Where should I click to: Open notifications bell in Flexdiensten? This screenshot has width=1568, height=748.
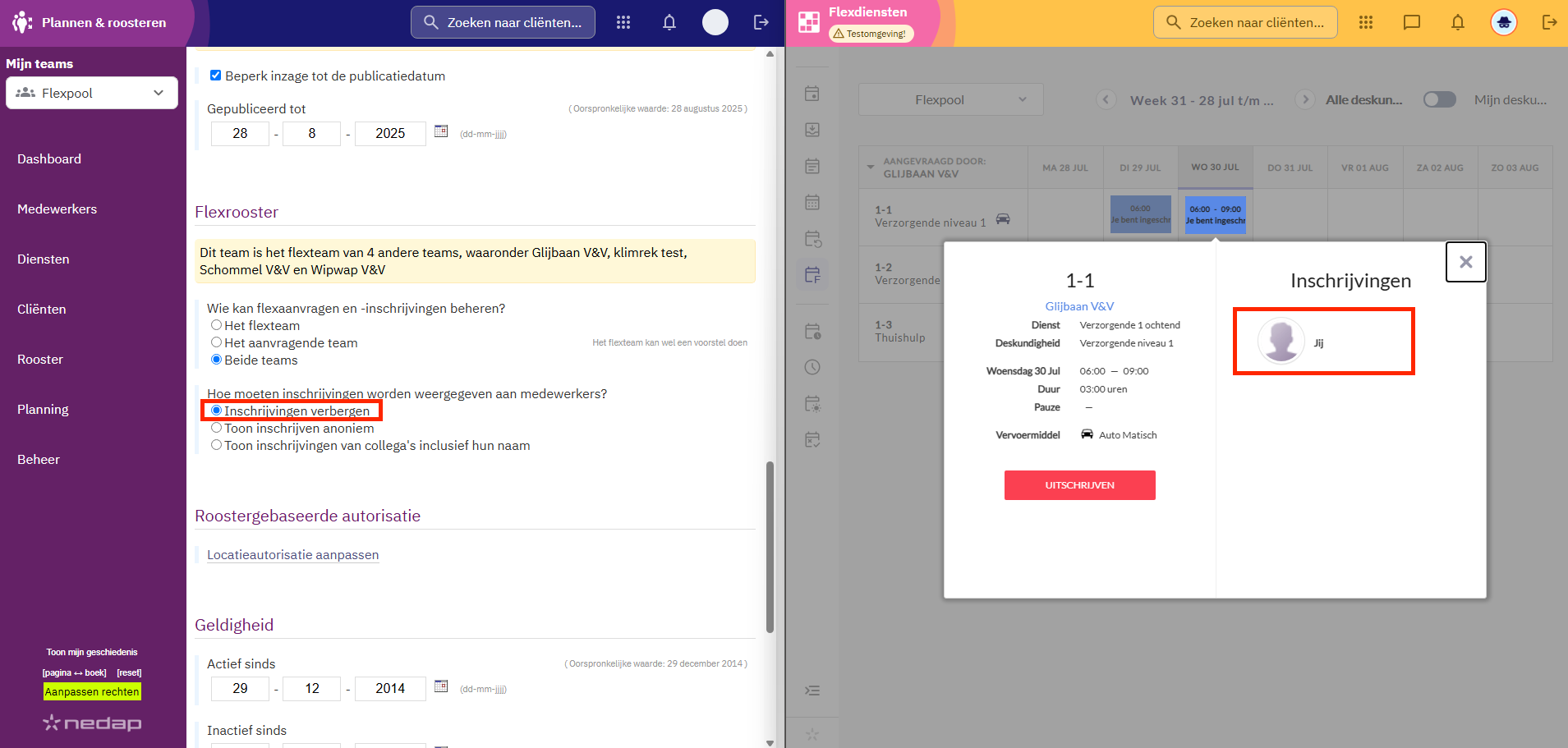pos(1458,22)
